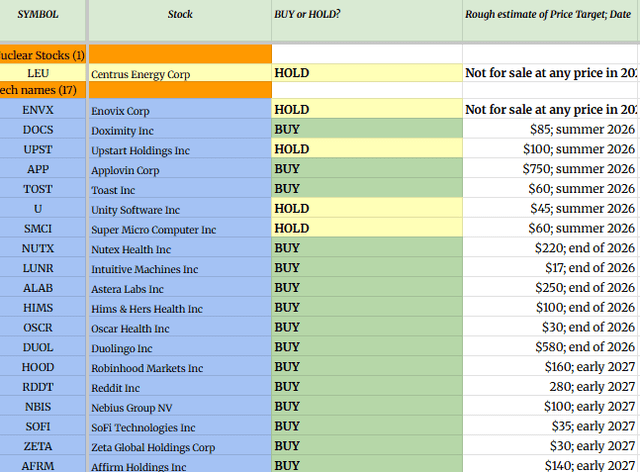Click BUY cell for Hims & Hers Health
Viewport: 640px width, 472px height.
(x=367, y=307)
